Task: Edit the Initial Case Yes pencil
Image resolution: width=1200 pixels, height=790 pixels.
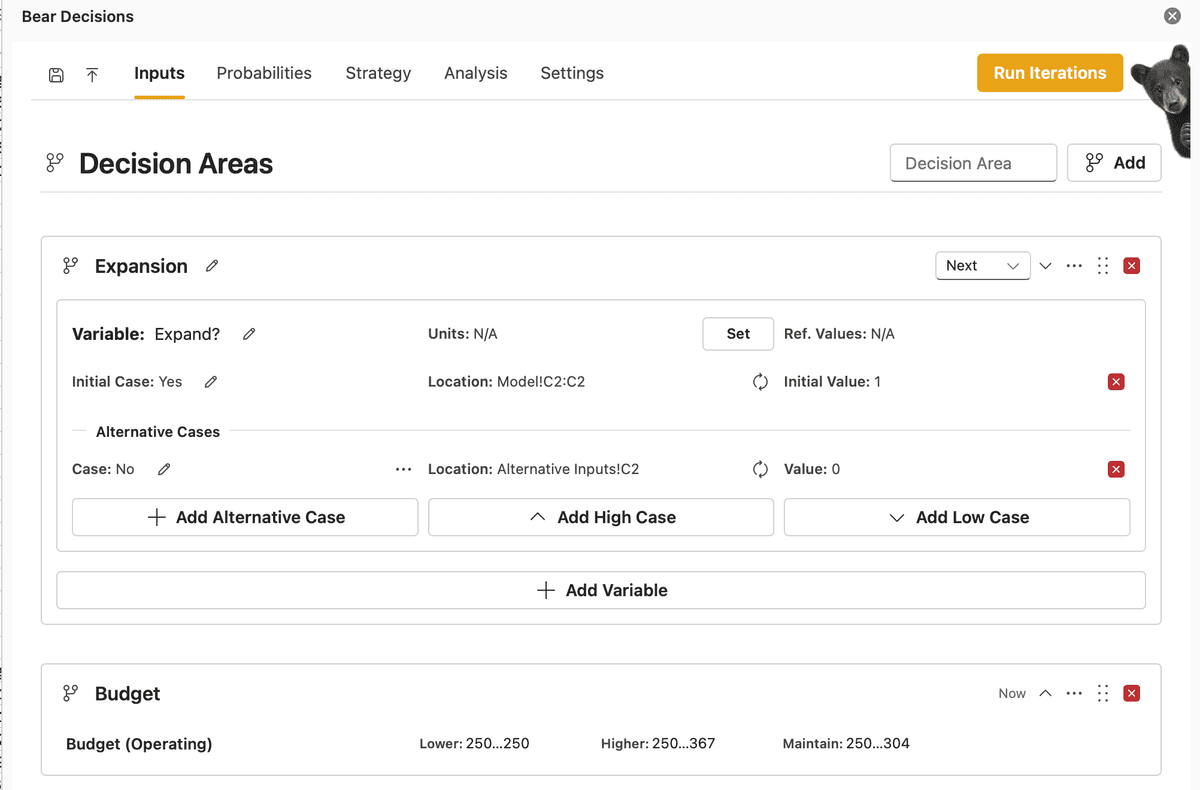Action: click(x=211, y=382)
